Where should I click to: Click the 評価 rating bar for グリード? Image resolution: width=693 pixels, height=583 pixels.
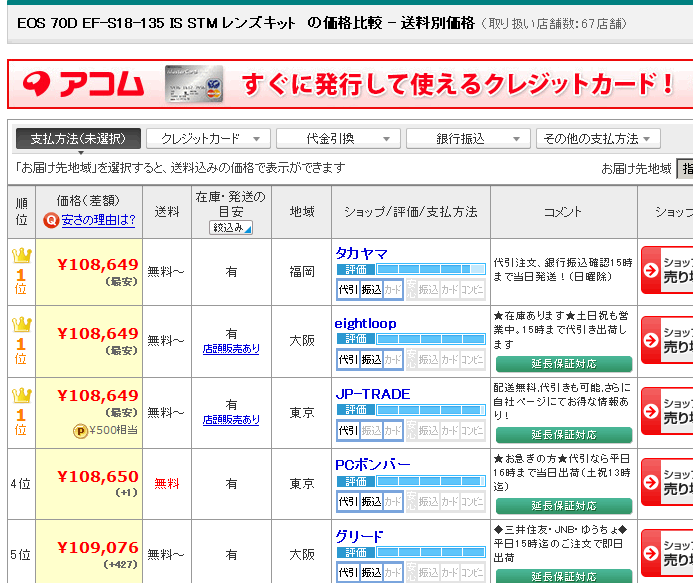click(x=411, y=552)
